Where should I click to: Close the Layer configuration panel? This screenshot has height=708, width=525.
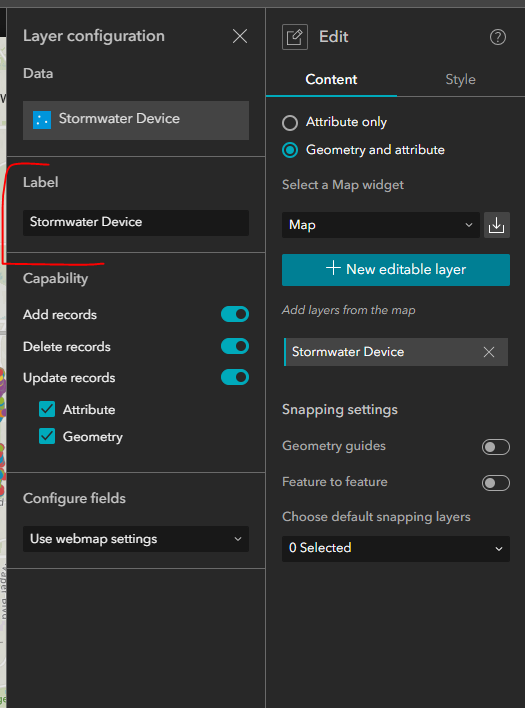pos(240,36)
